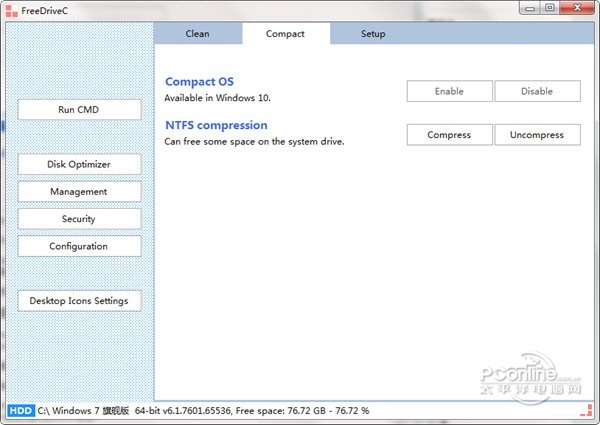Close the FreeDriveC window

[577, 8]
